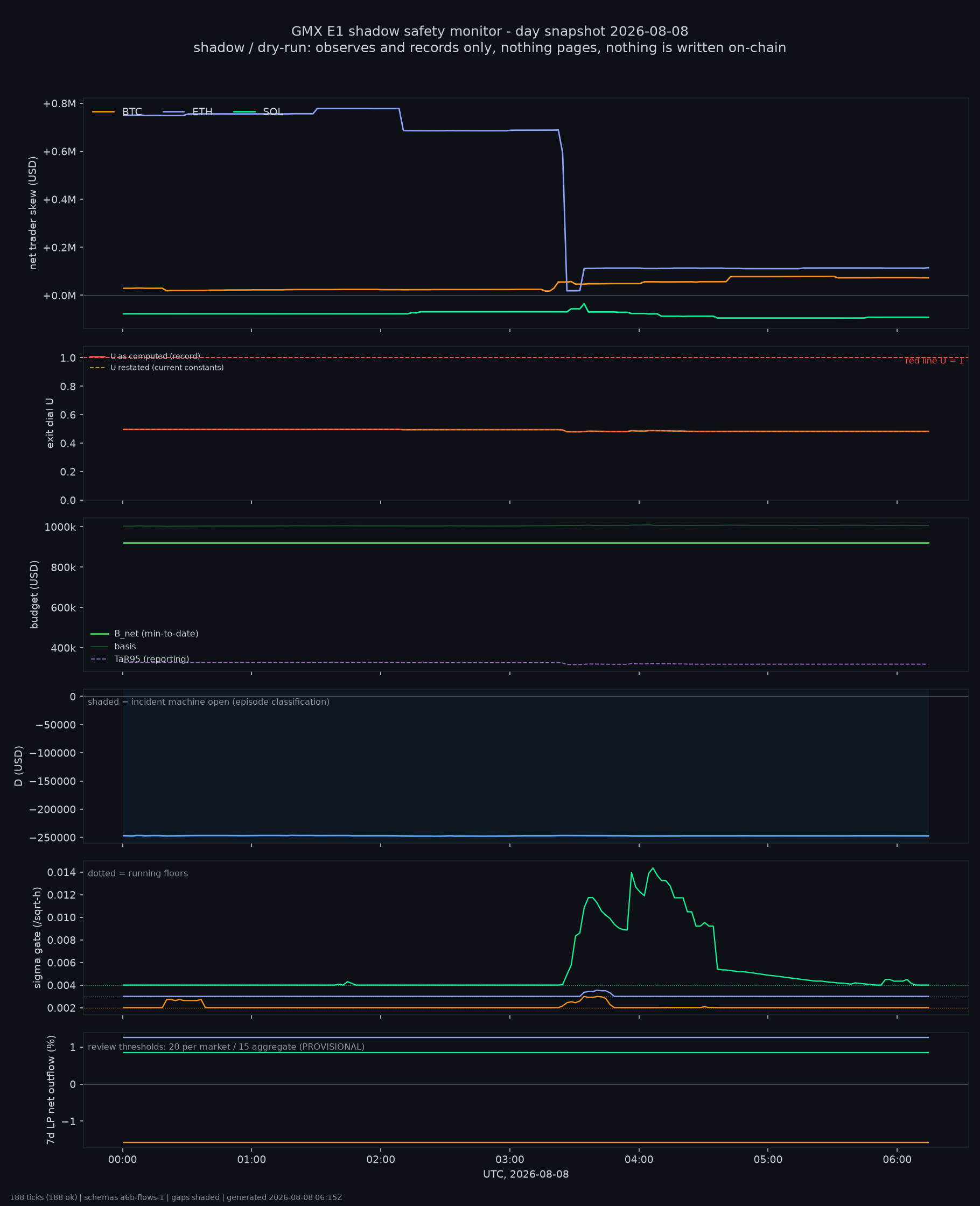Viewport: 980px width, 1206px height.
Task: Click the 'sigma gate (/sqrt-h)' axis label
Action: tap(37, 938)
